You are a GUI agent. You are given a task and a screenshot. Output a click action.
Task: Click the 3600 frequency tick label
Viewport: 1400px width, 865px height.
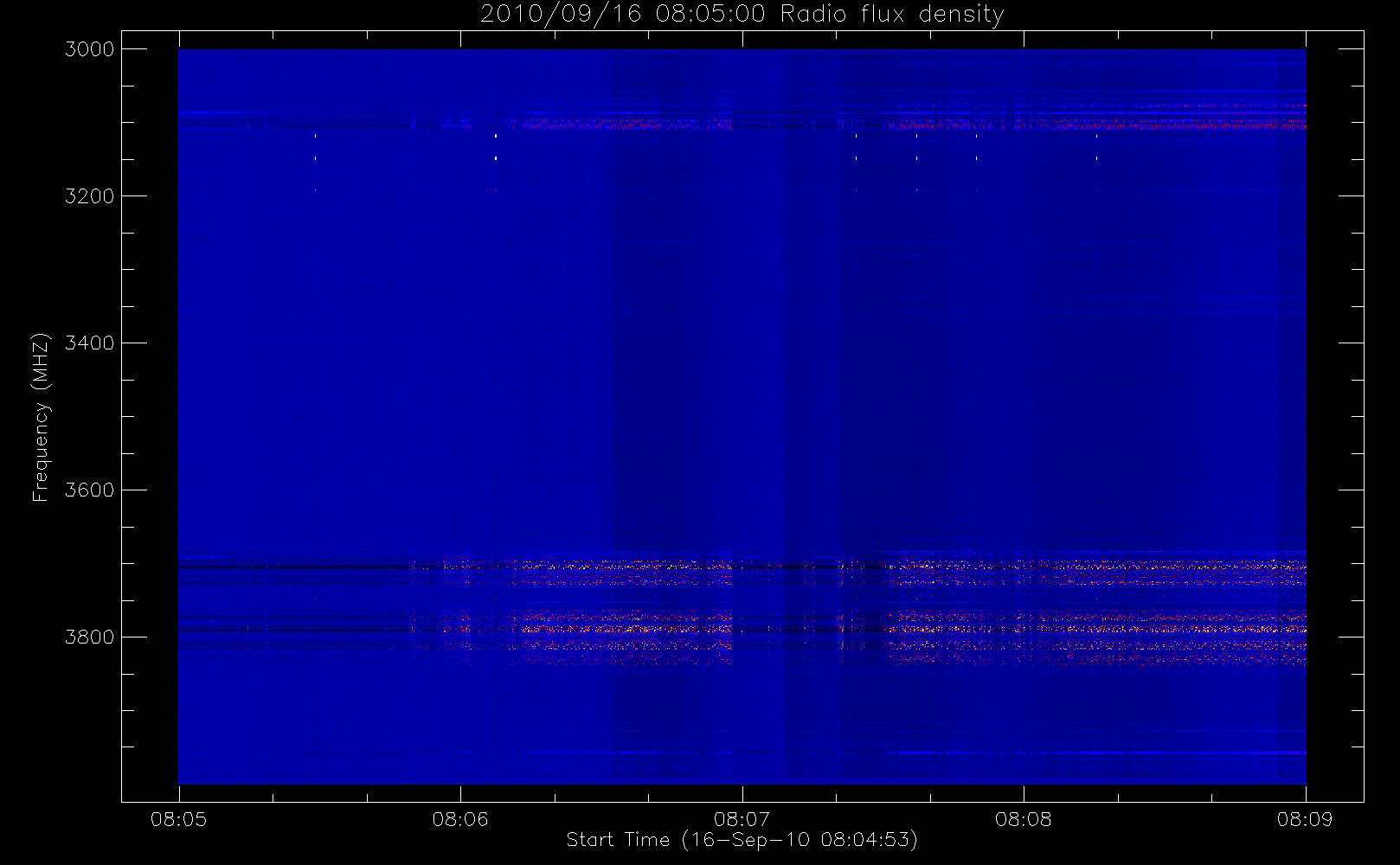point(90,490)
